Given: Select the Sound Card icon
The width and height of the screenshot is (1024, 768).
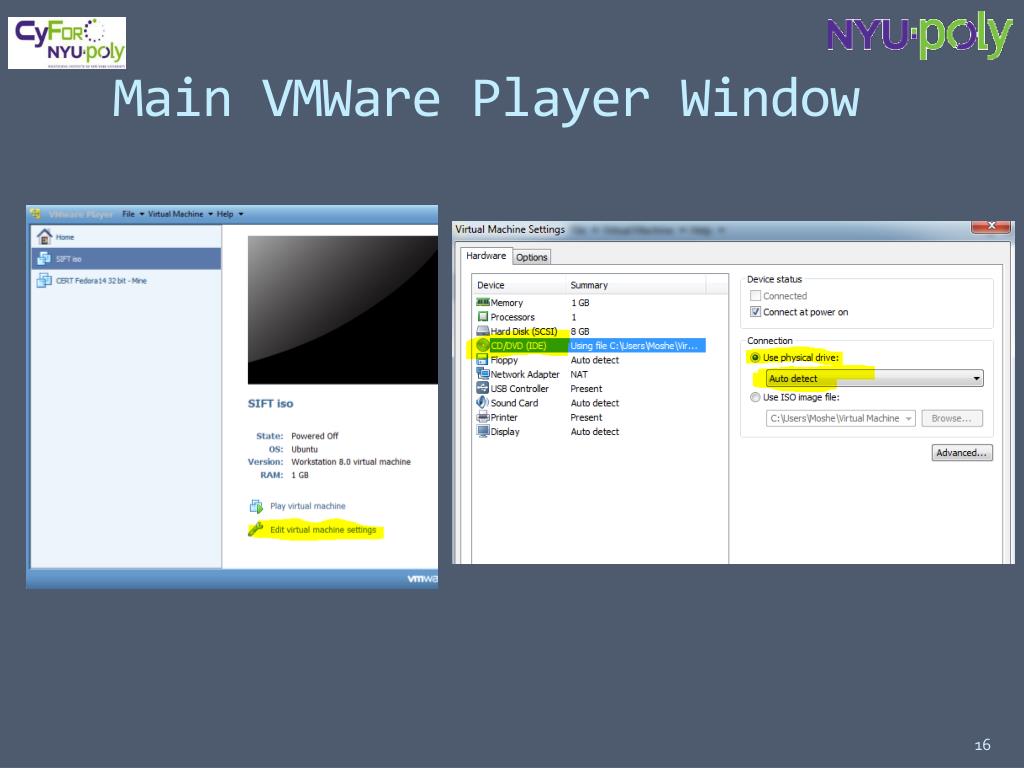Looking at the screenshot, I should pyautogui.click(x=483, y=403).
